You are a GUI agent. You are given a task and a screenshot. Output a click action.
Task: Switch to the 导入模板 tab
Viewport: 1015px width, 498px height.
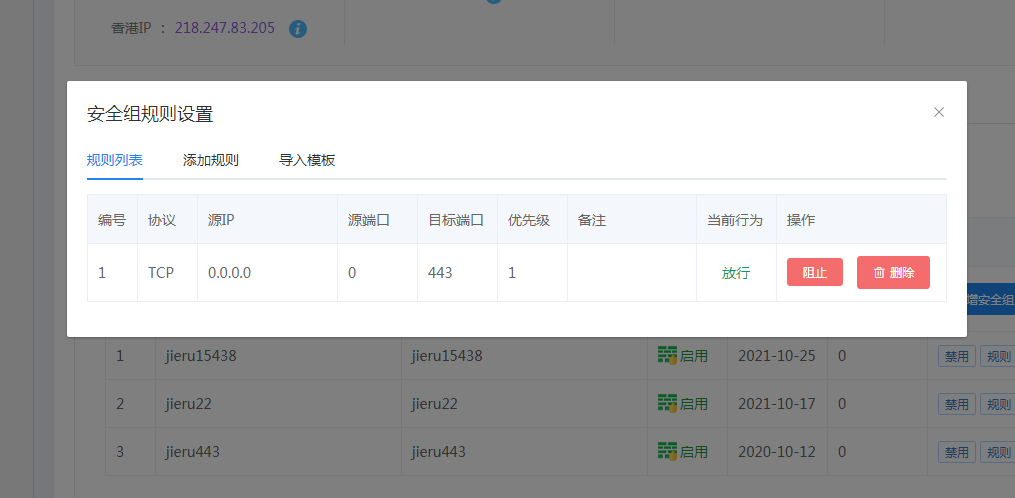coord(307,160)
